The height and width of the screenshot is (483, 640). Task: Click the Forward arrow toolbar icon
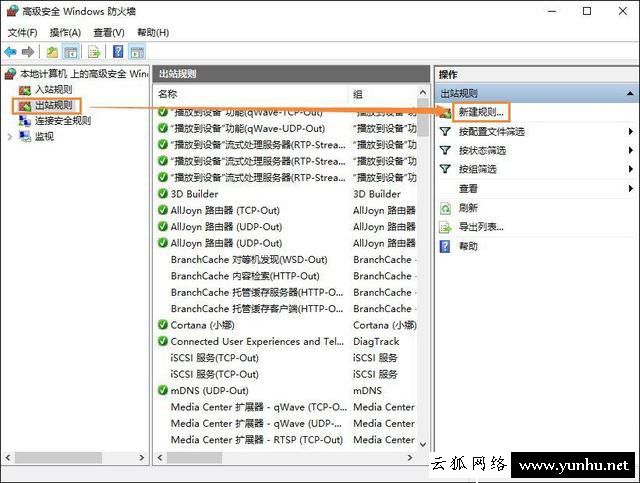tap(28, 52)
